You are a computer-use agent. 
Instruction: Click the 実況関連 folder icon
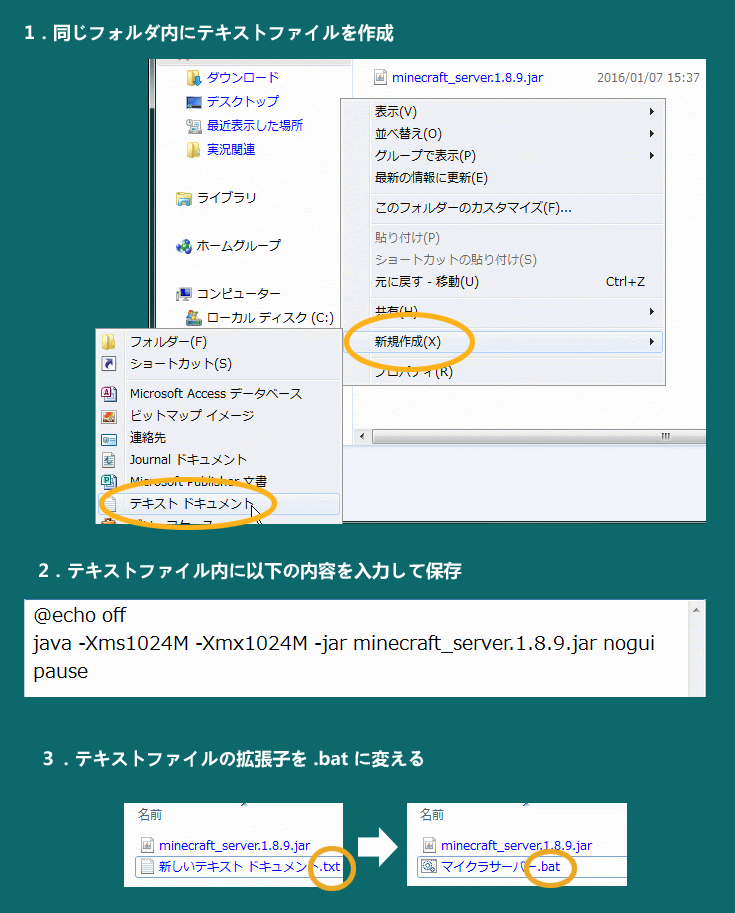pos(193,150)
